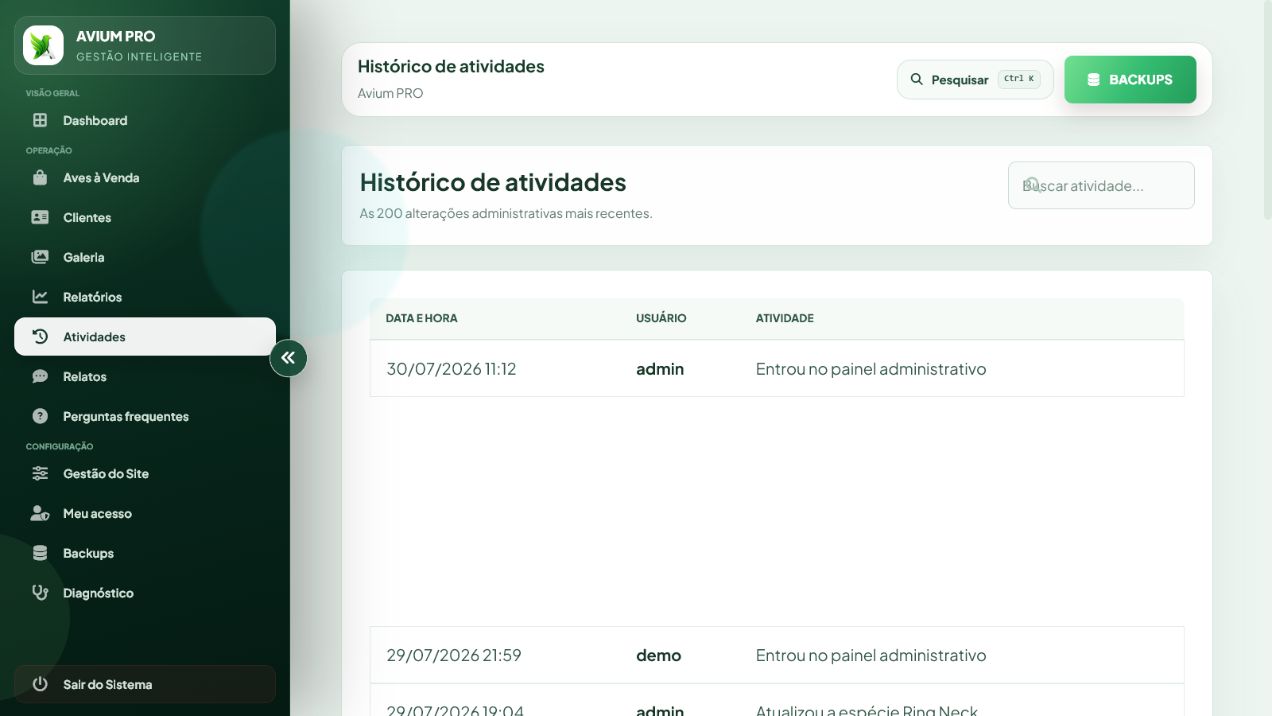Click the Dashboard grid icon

(40, 120)
